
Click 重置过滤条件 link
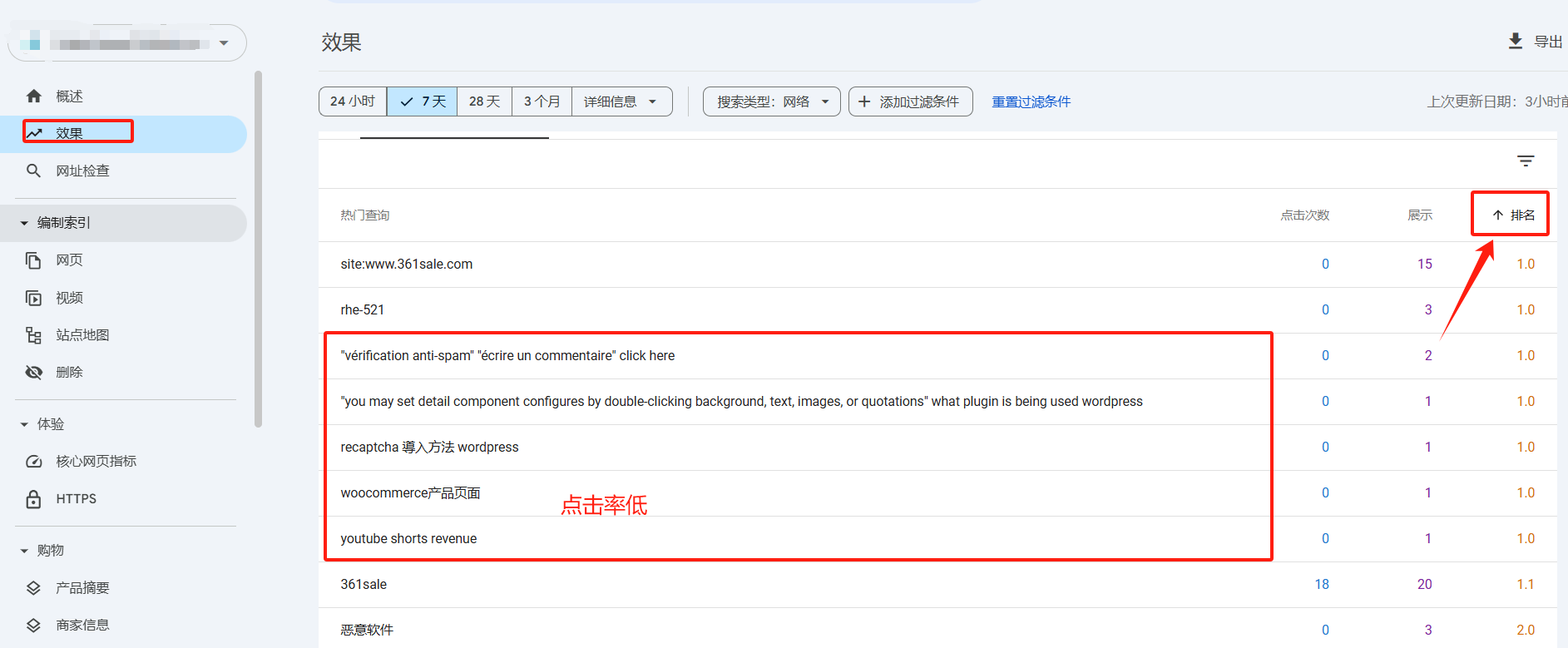click(x=1031, y=101)
